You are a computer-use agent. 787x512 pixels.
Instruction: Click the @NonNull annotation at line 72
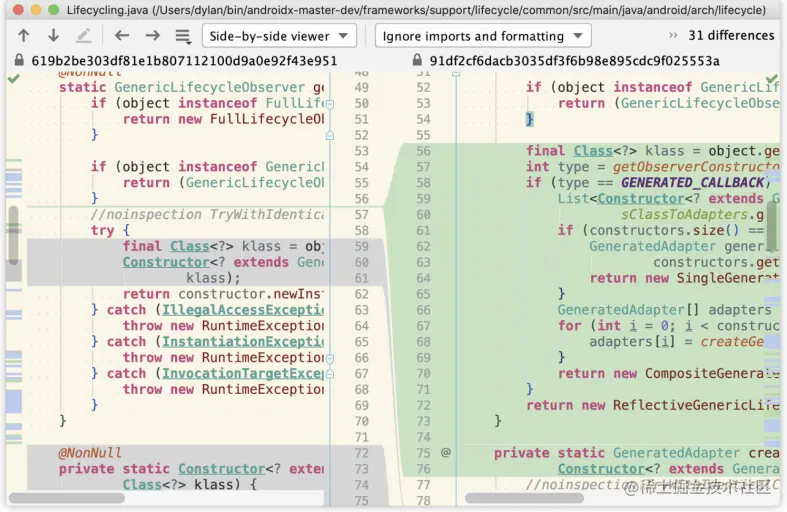(x=90, y=453)
